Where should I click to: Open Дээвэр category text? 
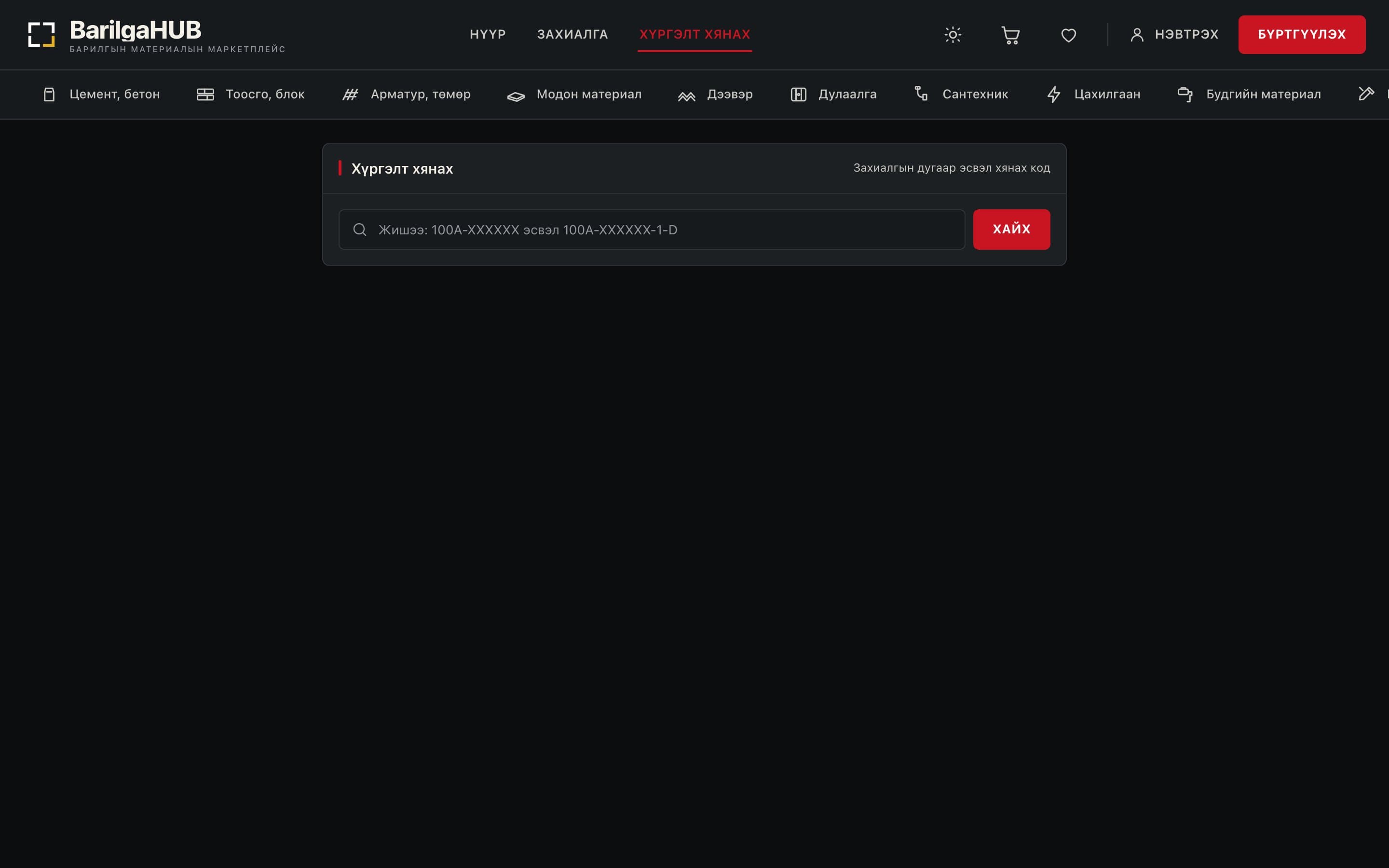point(730,94)
